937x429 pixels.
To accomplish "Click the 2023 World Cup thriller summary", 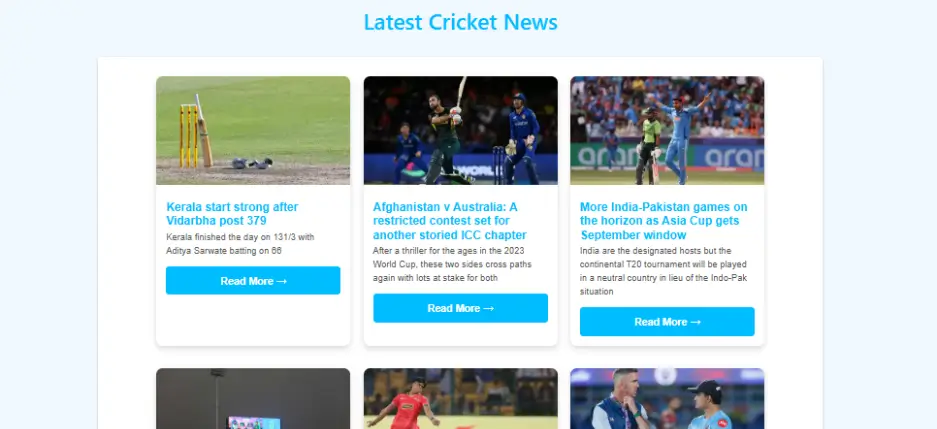I will tap(452, 264).
